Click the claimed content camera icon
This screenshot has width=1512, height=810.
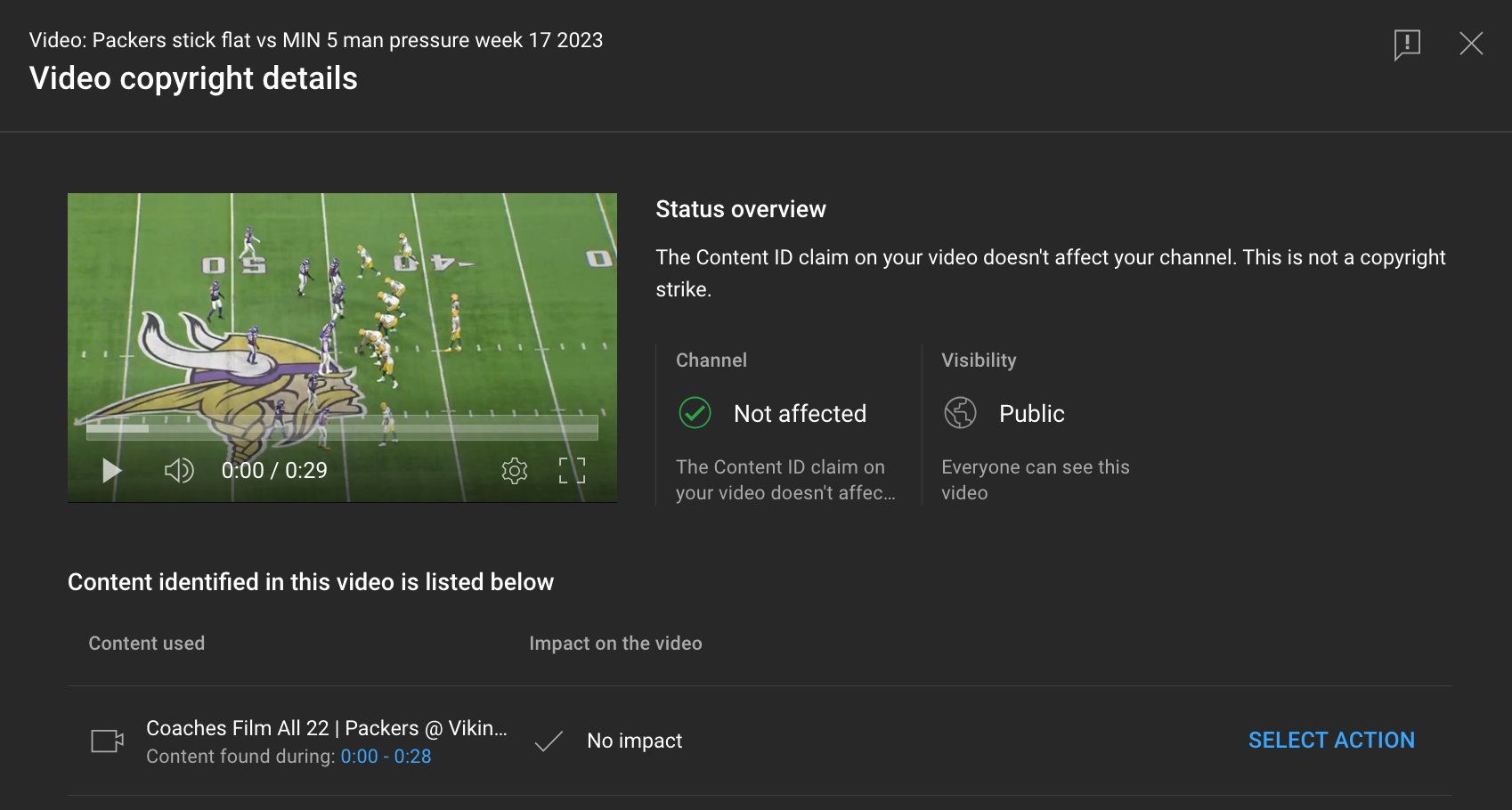point(107,741)
